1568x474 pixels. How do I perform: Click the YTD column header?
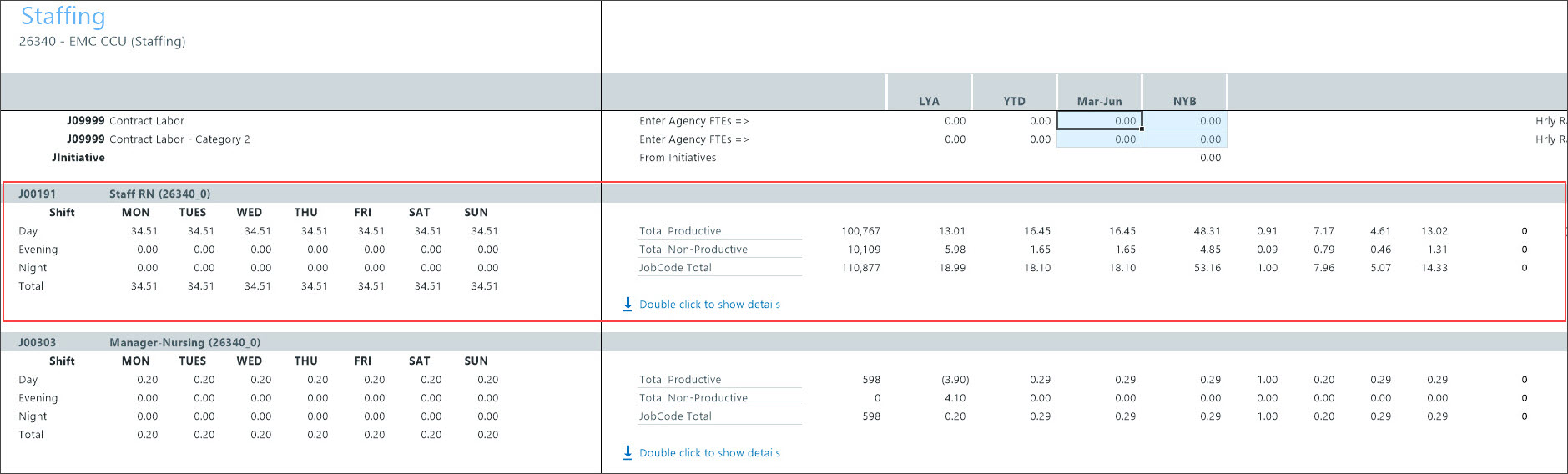click(1014, 101)
